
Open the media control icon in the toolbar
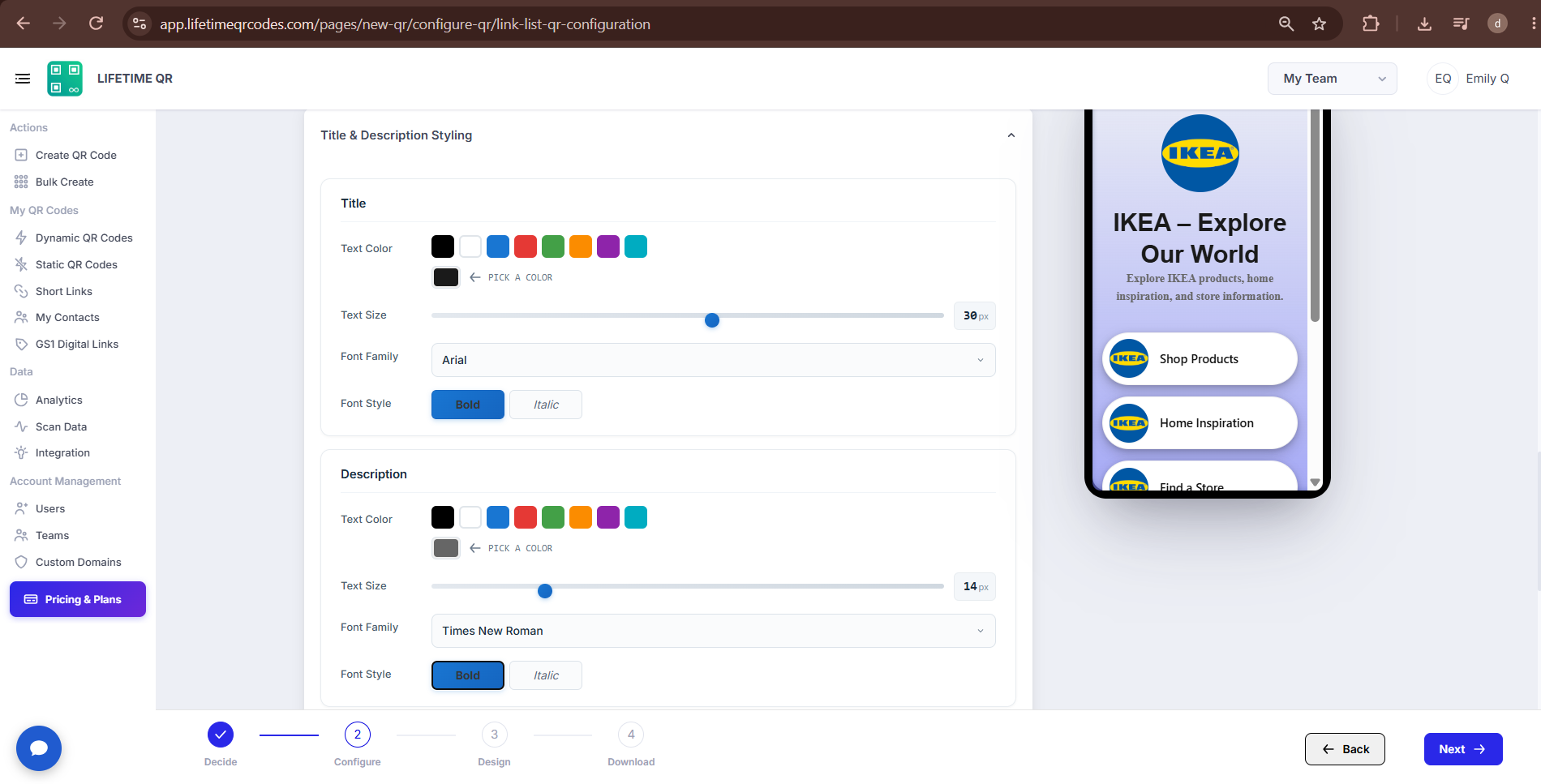1461,24
